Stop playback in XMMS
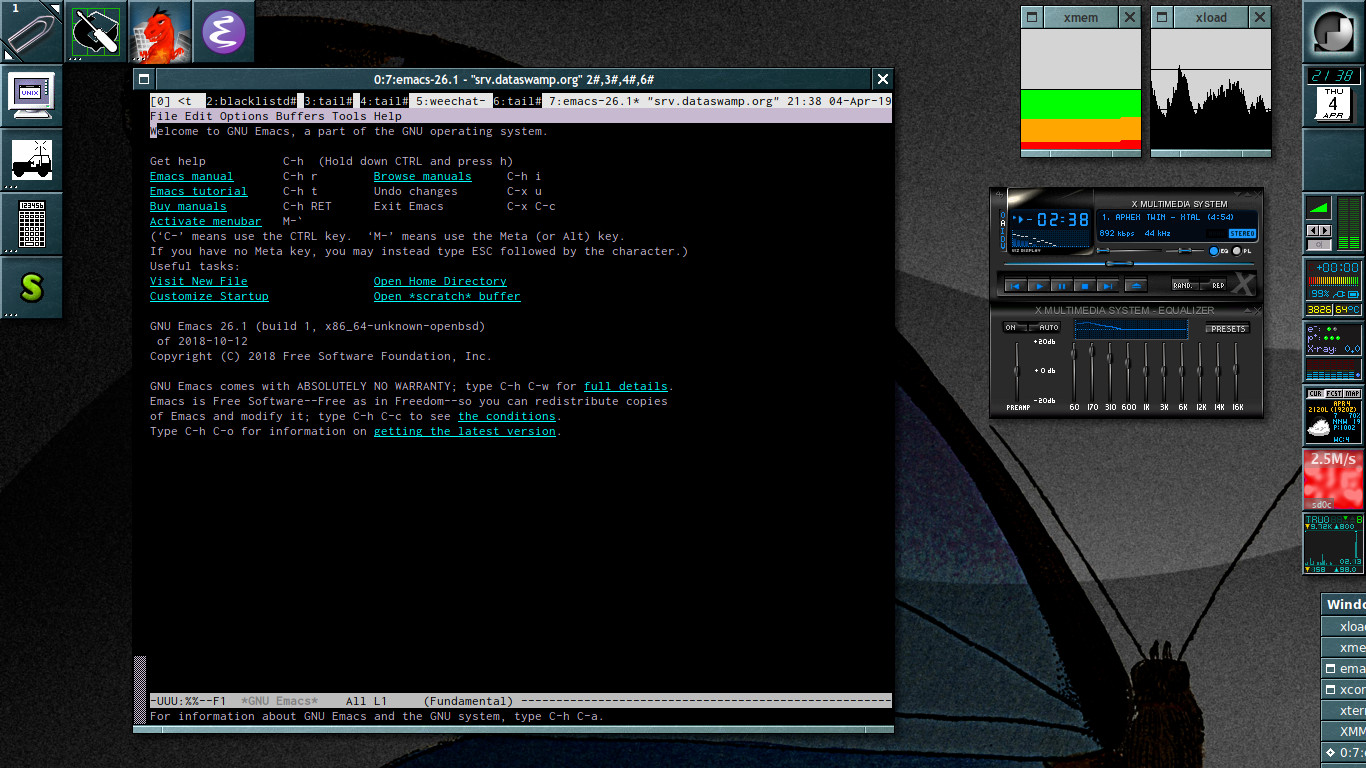Image resolution: width=1366 pixels, height=768 pixels. 1085,286
